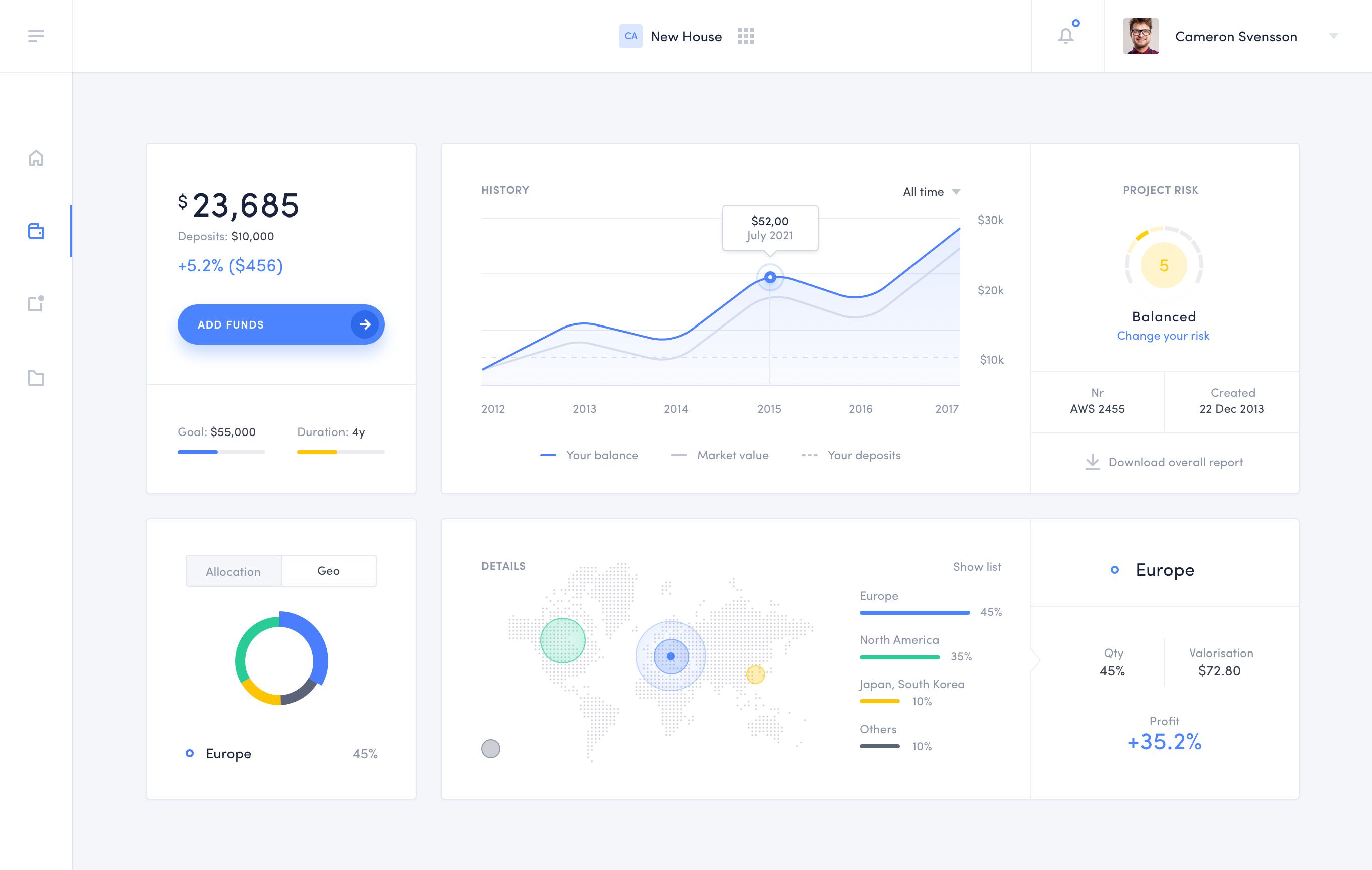The image size is (1372, 870).
Task: Click the History chart tab label
Action: (x=505, y=190)
